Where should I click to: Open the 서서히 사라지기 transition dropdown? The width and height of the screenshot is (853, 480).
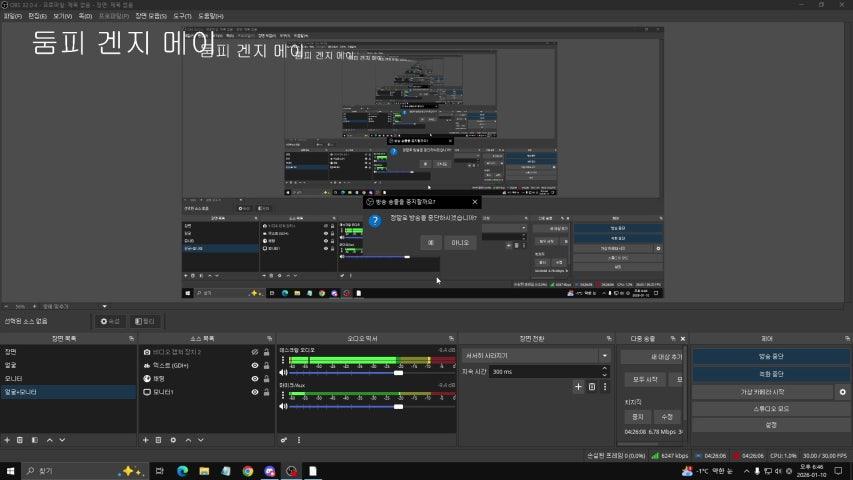pyautogui.click(x=604, y=356)
